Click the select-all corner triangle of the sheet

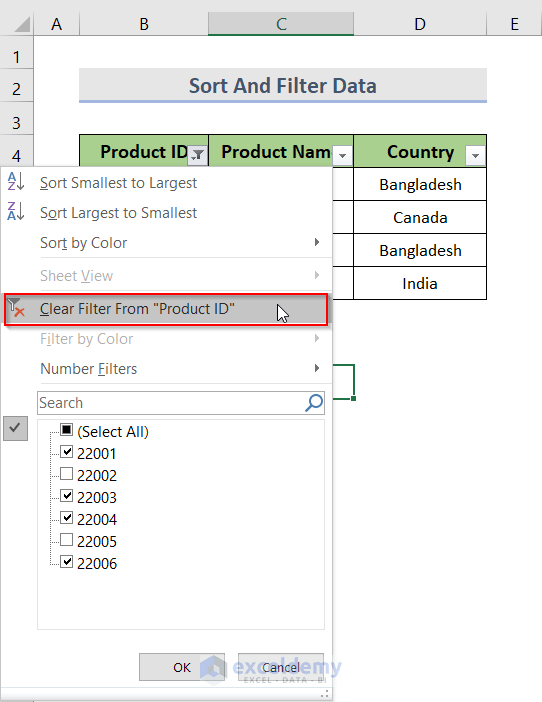[x=21, y=24]
